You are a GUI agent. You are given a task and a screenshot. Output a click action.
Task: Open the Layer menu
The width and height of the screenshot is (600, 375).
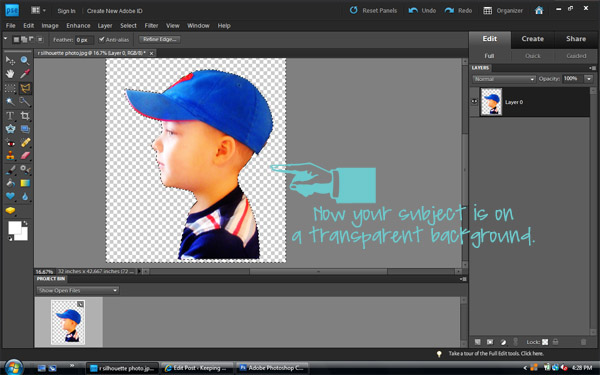(x=105, y=26)
